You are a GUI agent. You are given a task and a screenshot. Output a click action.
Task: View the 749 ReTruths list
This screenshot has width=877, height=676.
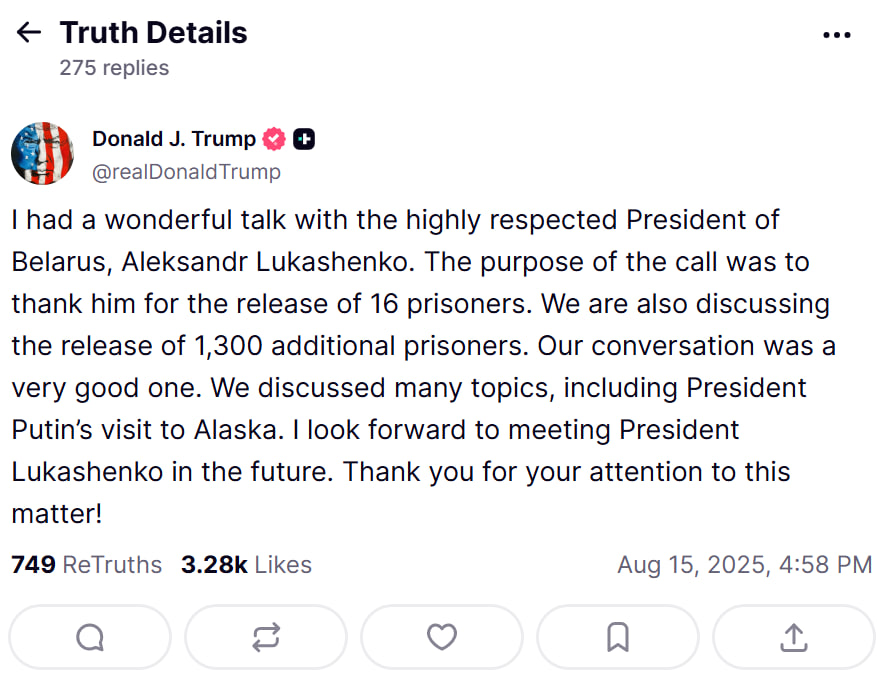pyautogui.click(x=86, y=565)
